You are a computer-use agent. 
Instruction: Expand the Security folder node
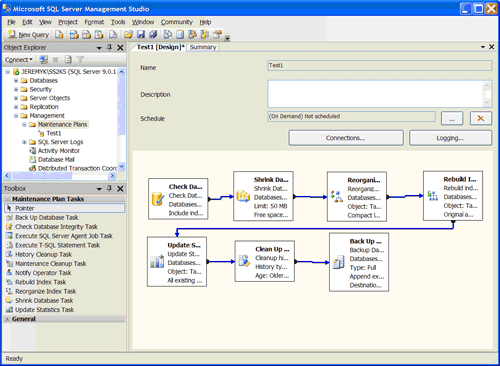coord(16,89)
